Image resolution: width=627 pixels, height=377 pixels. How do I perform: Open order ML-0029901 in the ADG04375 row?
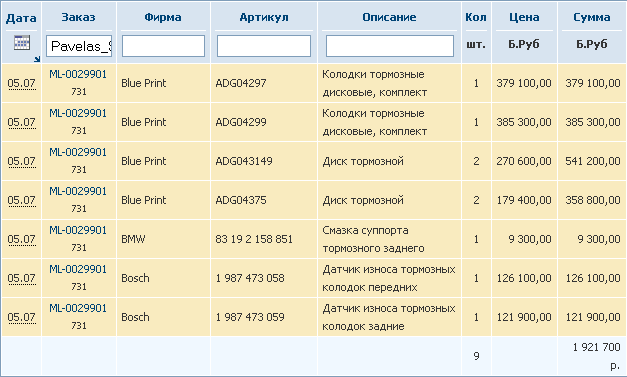point(78,191)
